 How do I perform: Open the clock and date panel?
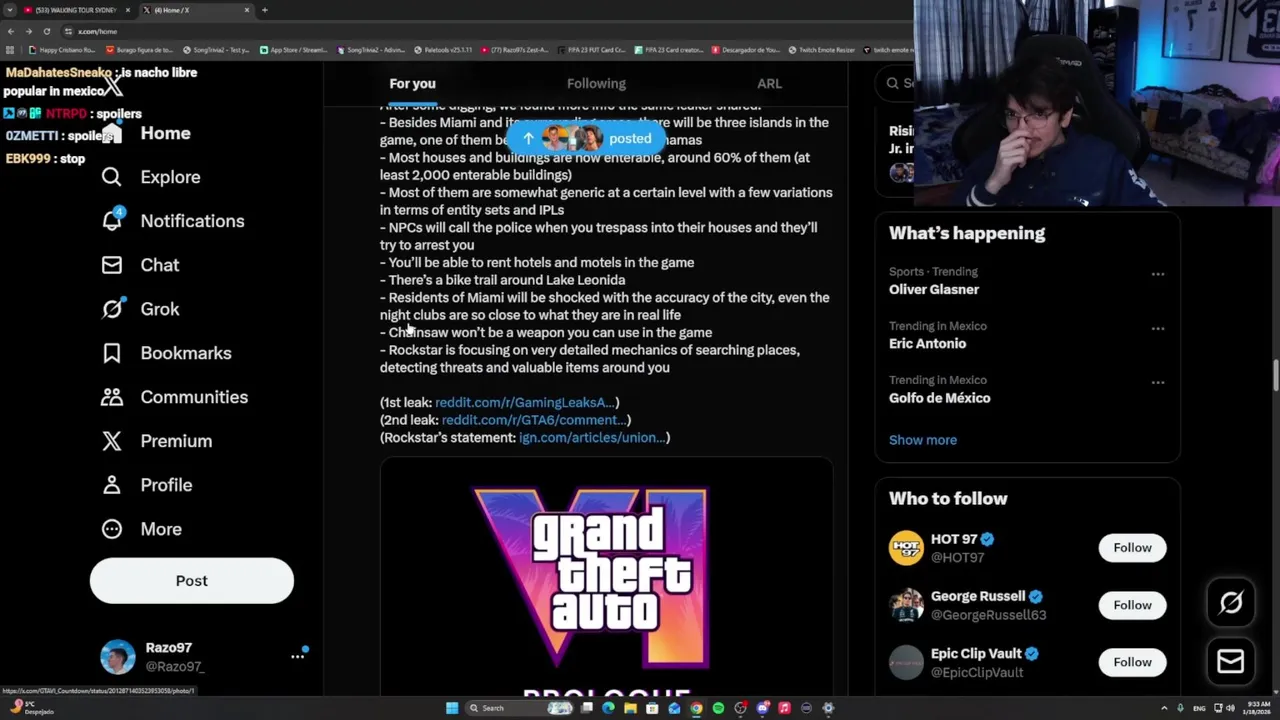1257,708
